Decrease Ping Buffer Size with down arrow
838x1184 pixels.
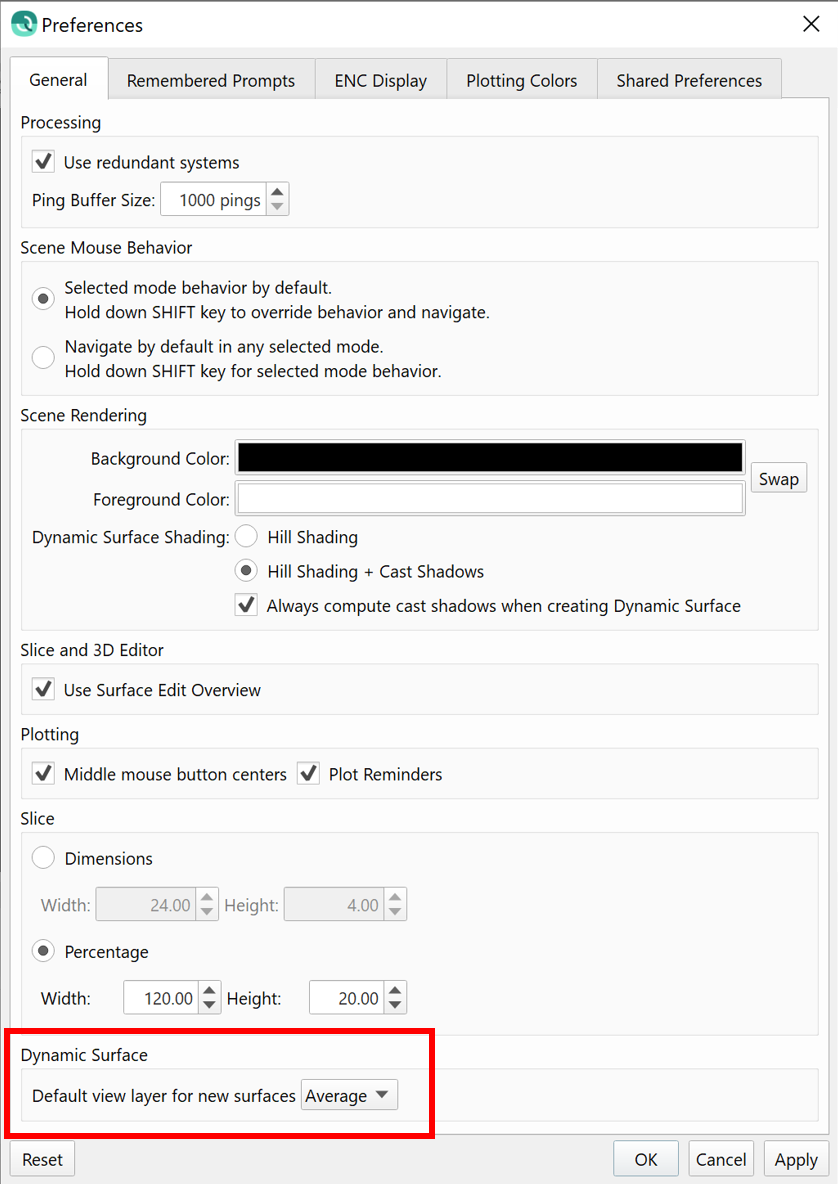[278, 207]
